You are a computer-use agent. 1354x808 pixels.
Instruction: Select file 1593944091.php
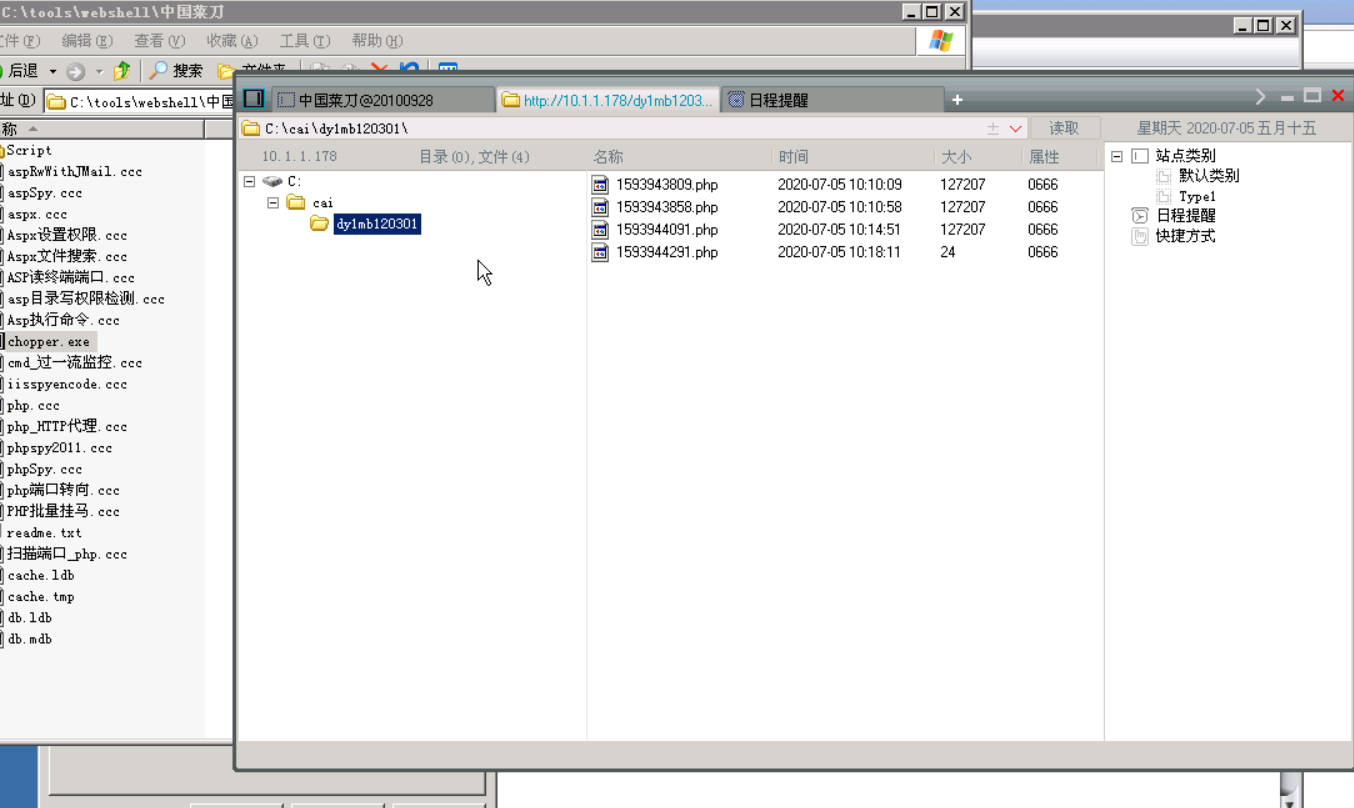pos(666,229)
